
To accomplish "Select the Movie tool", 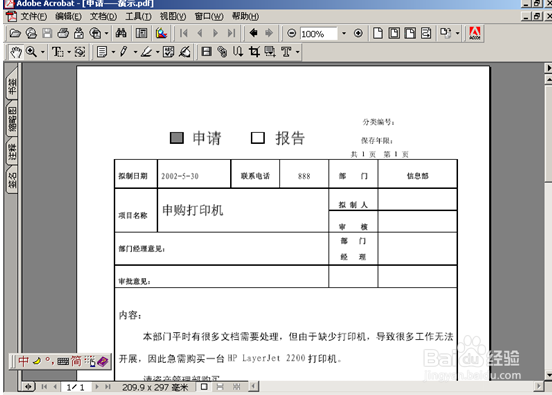I will pos(206,52).
